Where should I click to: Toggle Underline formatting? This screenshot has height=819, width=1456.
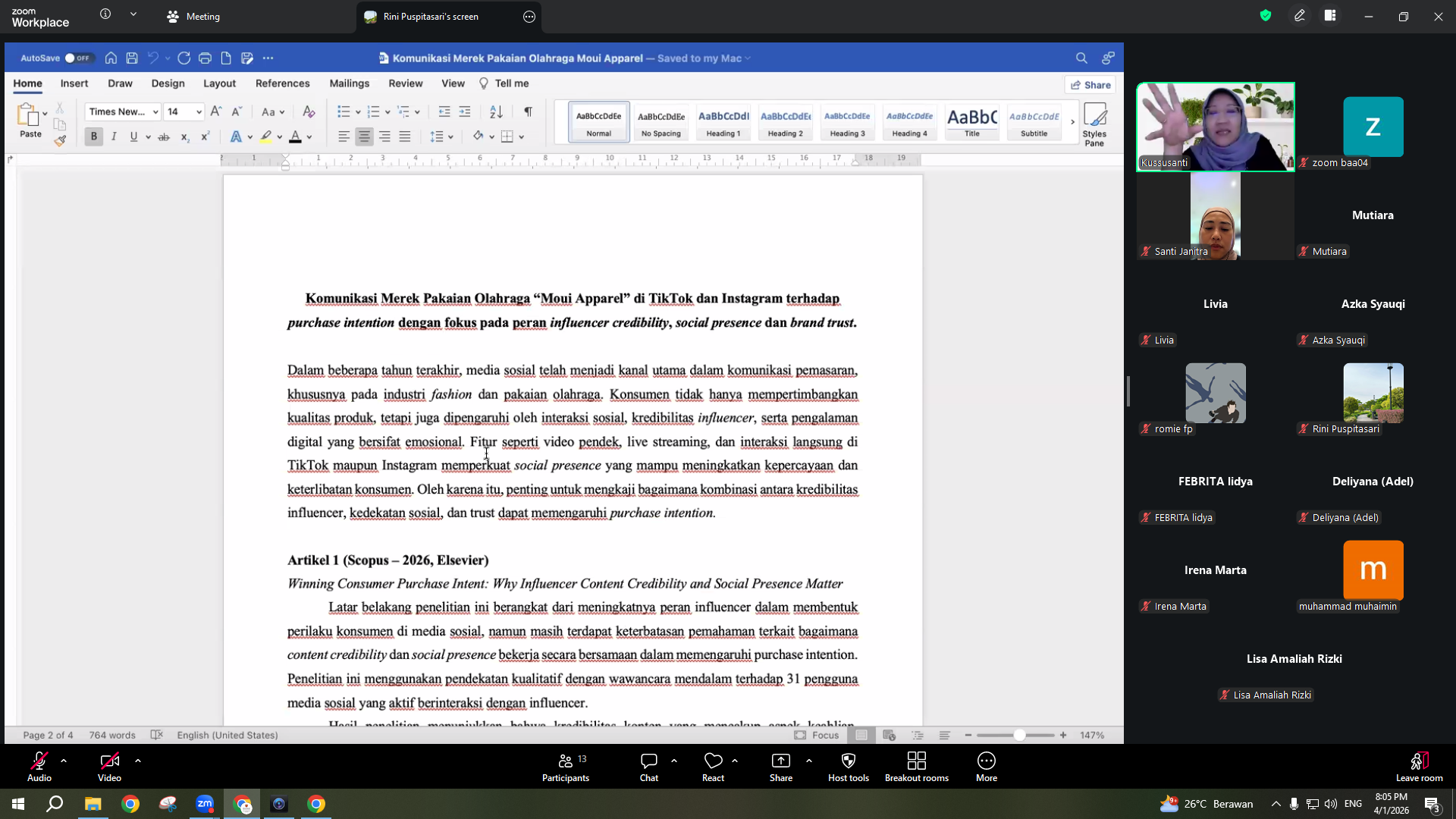tap(133, 136)
